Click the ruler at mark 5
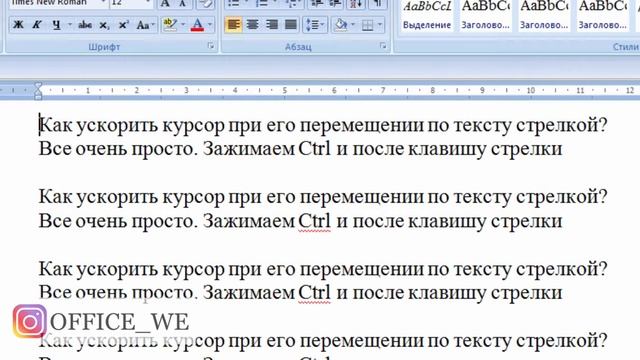The image size is (640, 360). (284, 91)
